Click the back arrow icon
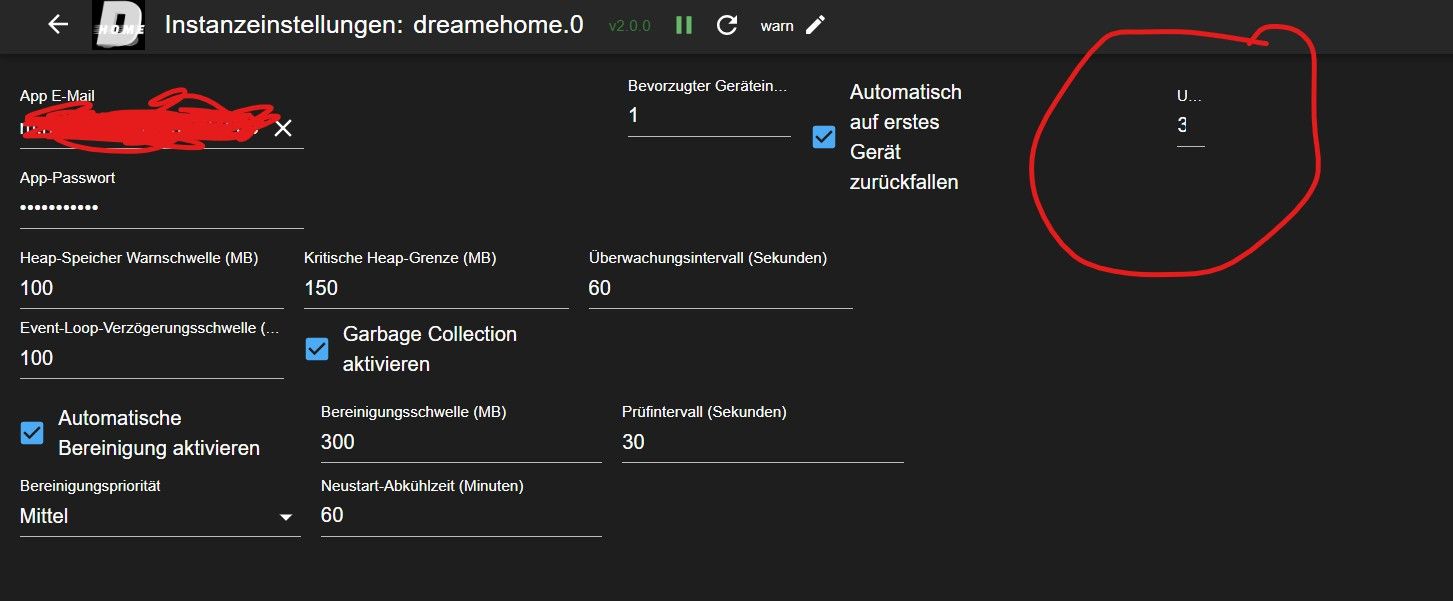 coord(58,25)
